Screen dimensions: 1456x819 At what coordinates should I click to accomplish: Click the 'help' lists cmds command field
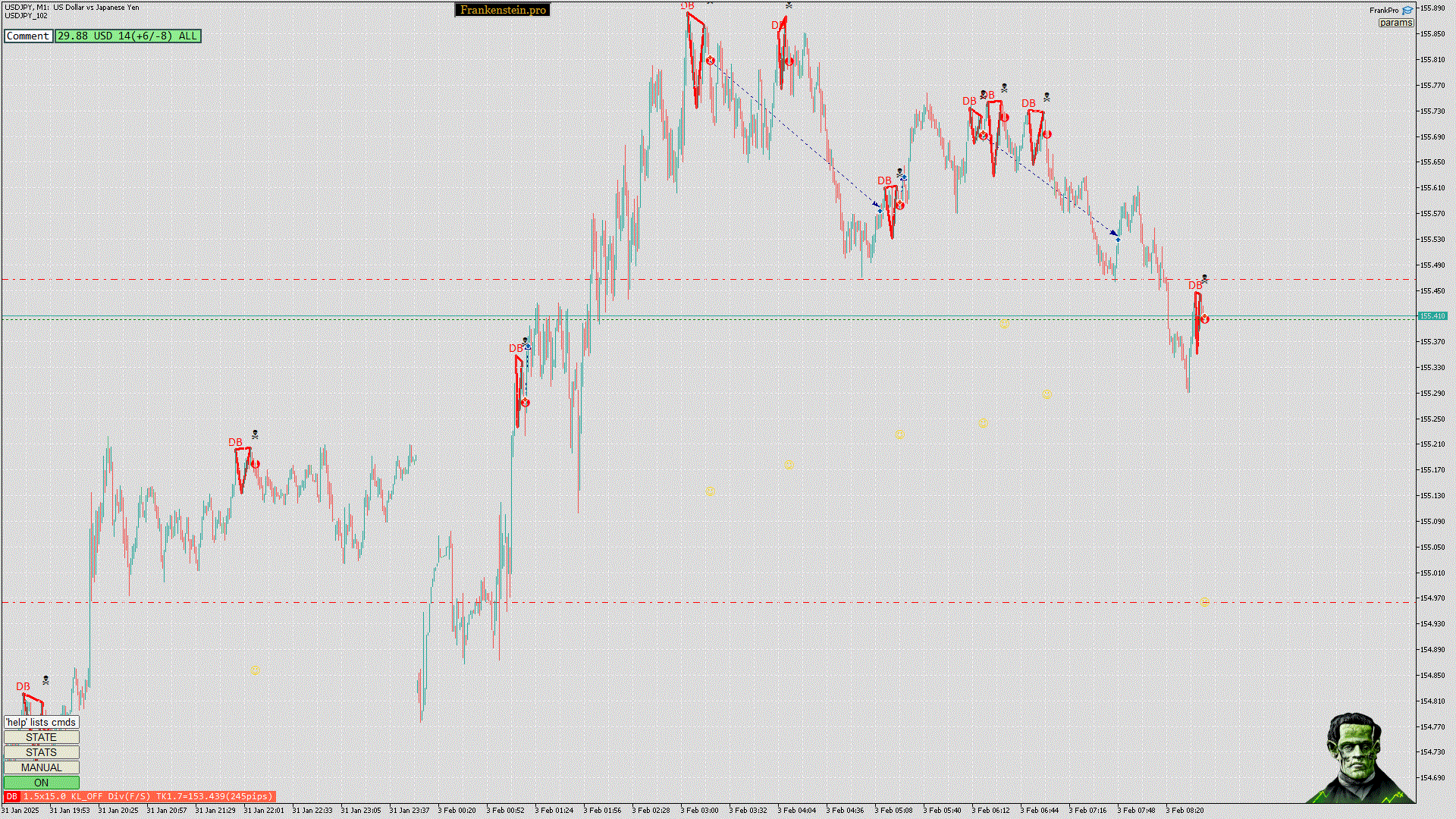tap(41, 722)
